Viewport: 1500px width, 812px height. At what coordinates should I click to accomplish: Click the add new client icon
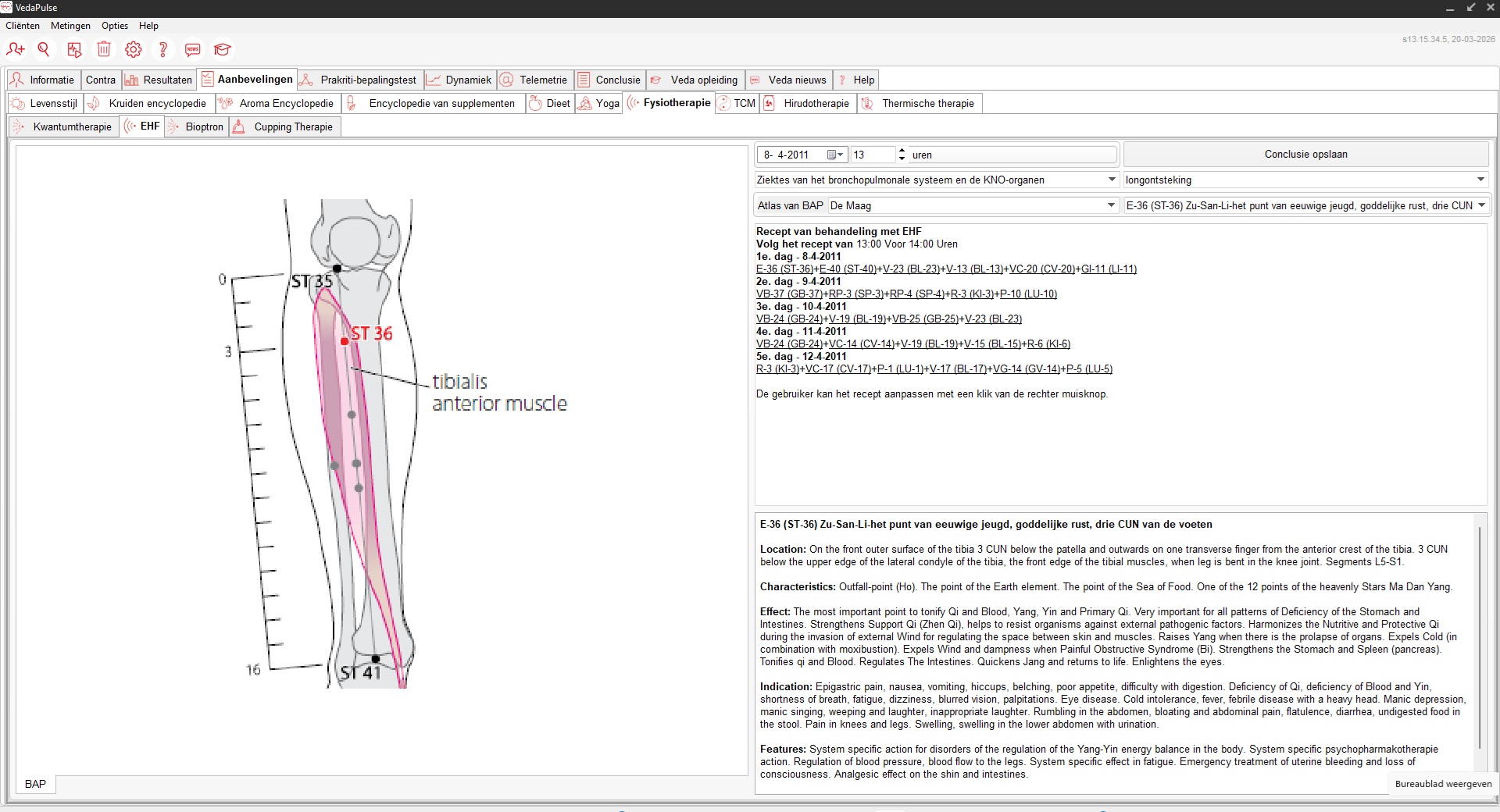(x=15, y=50)
